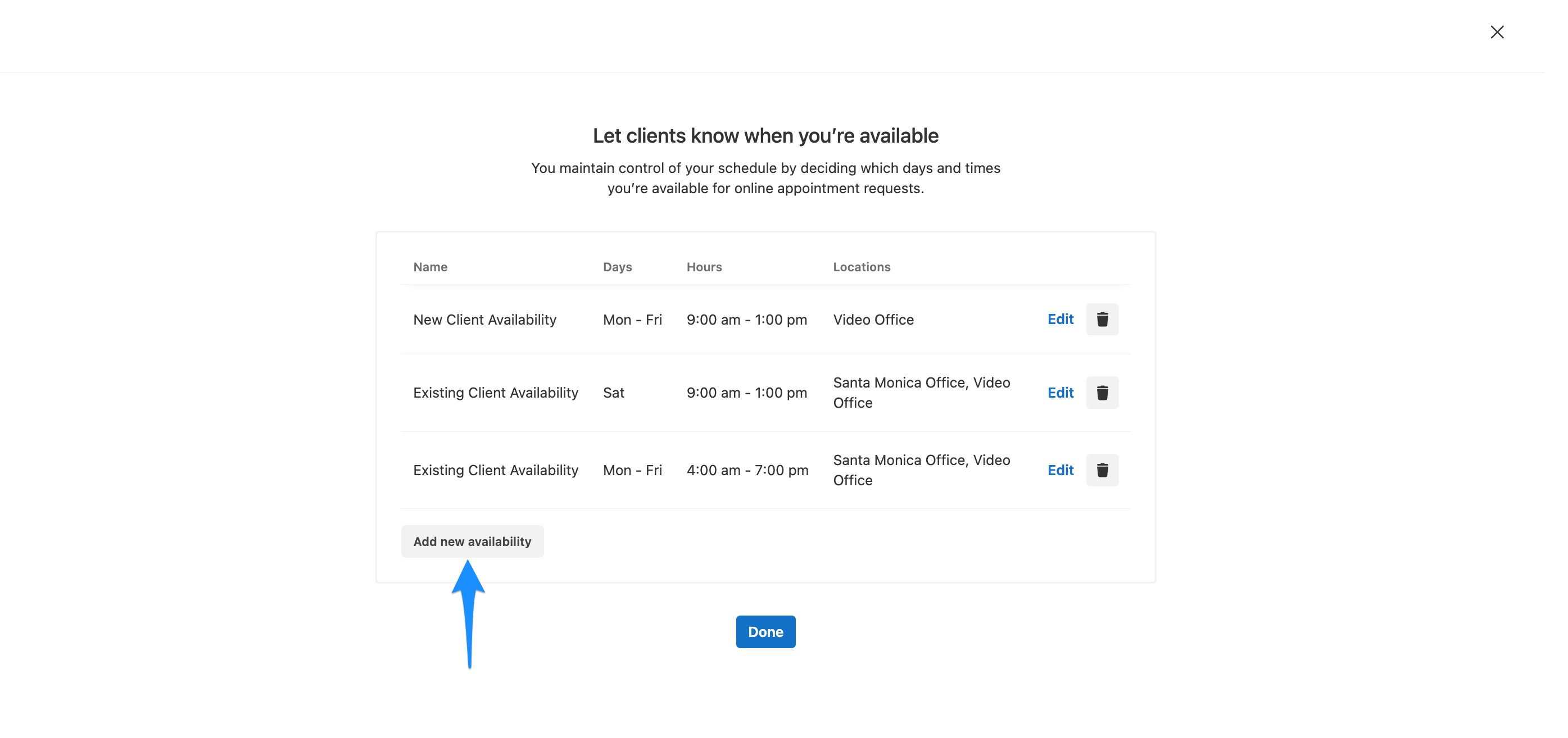Select the Saturday availability row
The width and height of the screenshot is (1568, 738).
[x=496, y=393]
